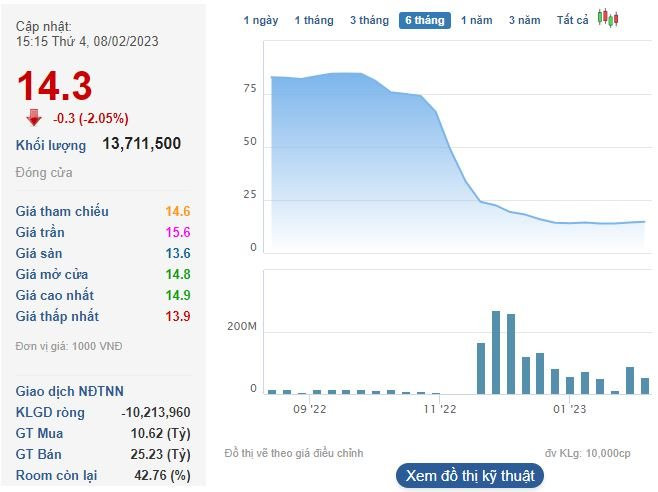The width and height of the screenshot is (658, 492).
Task: Select the "Giá tham chiếu" label
Action: point(62,211)
